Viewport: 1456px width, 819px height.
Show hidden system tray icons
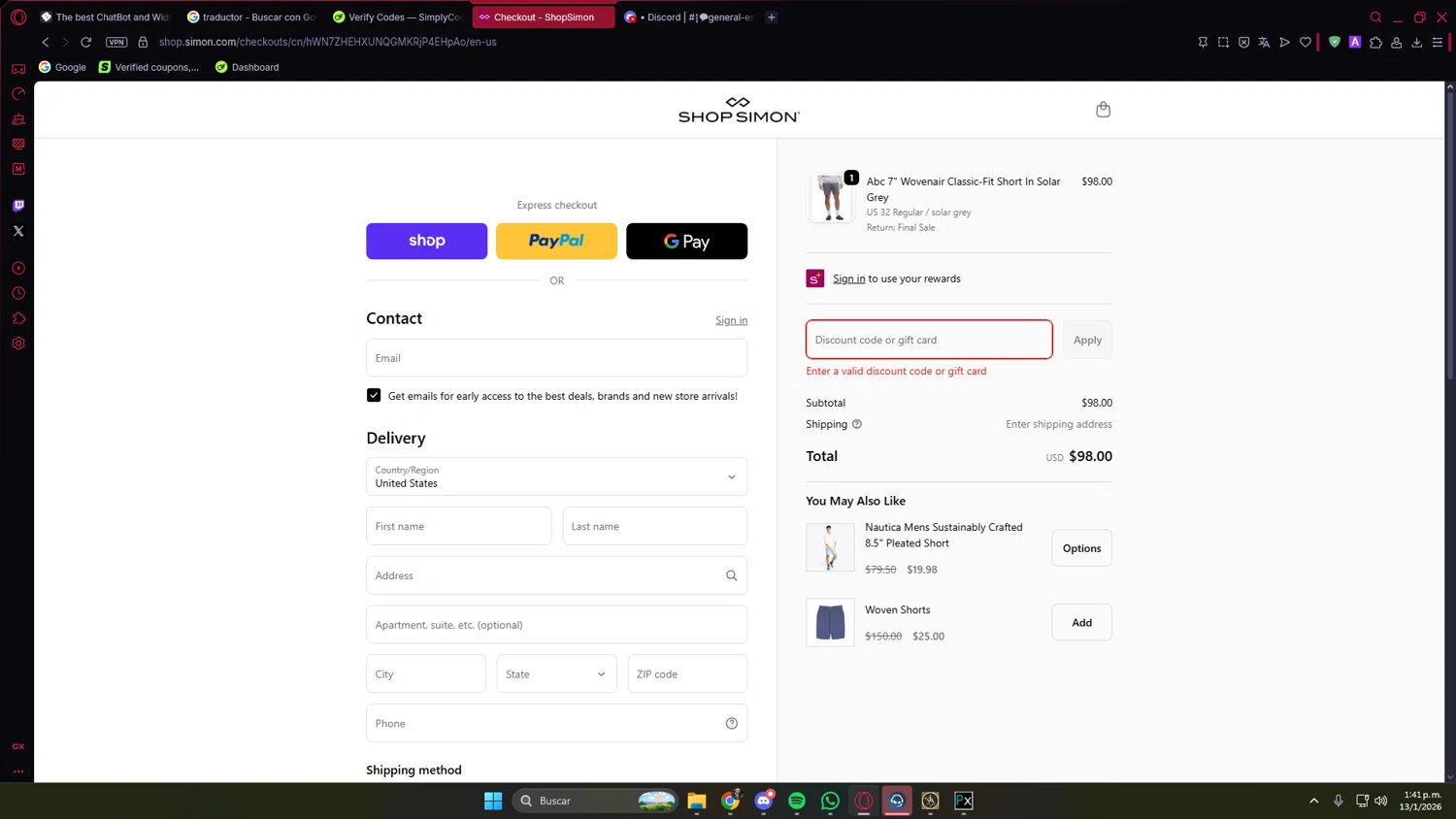coord(1313,801)
